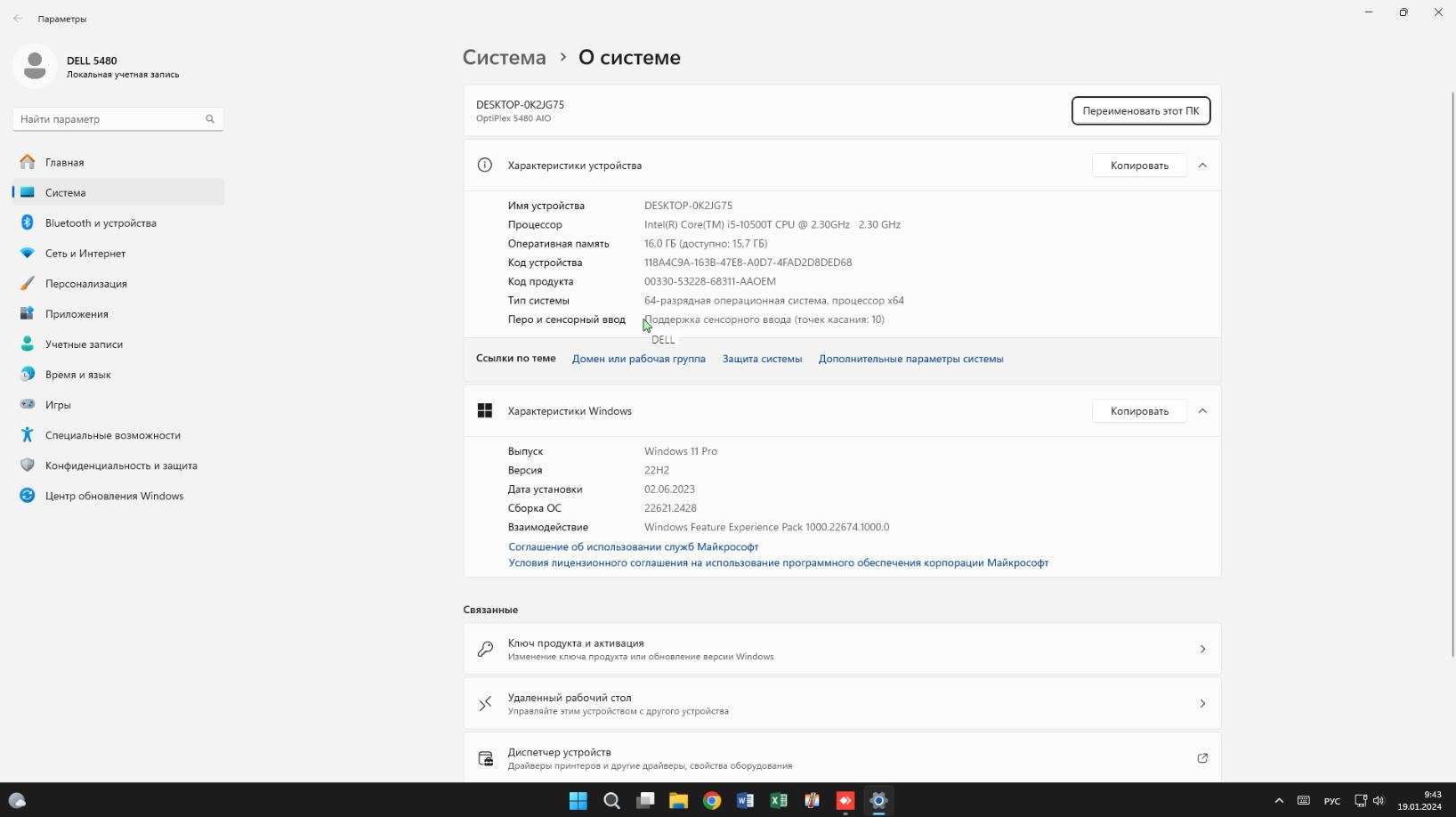
Task: Select Сеть и Интернет in the sidebar
Action: point(85,254)
